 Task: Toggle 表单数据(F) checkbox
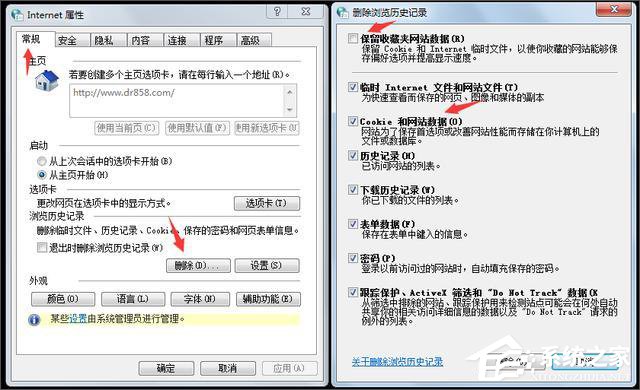(353, 224)
